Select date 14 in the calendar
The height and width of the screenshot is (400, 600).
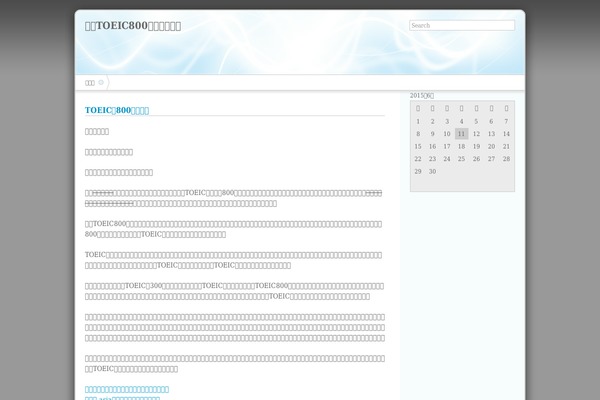tap(506, 134)
